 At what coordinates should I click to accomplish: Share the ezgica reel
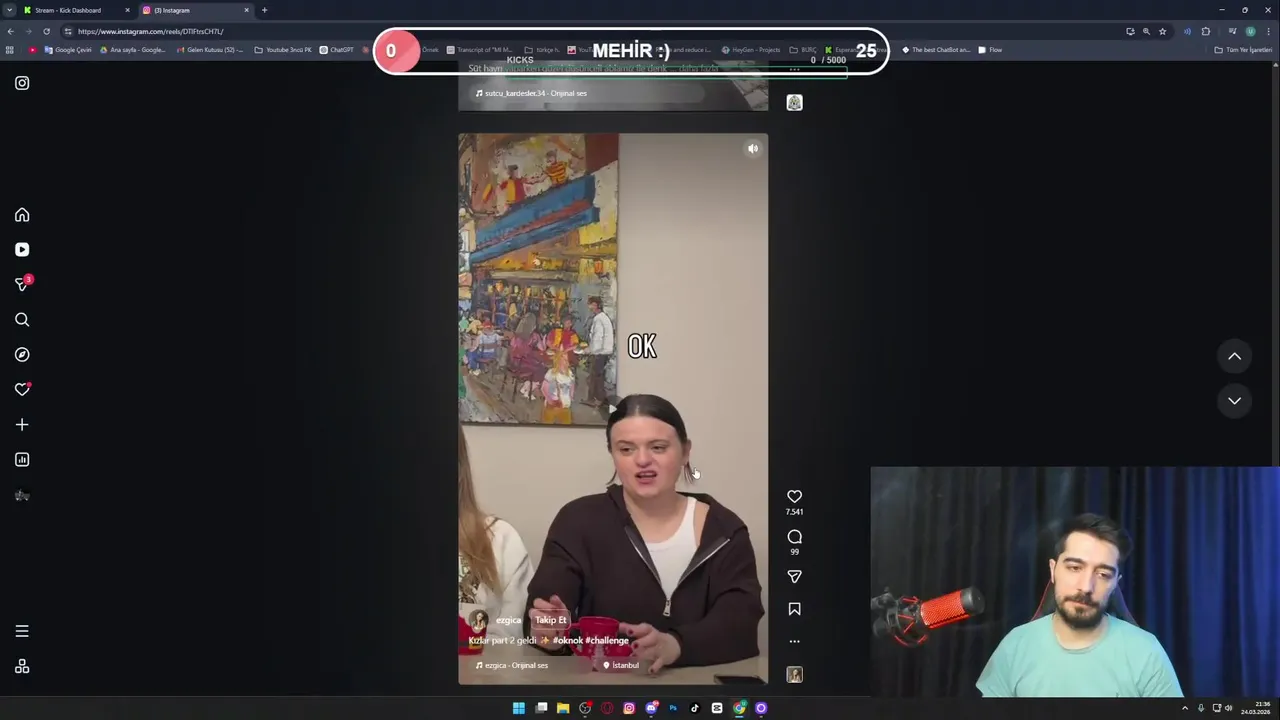pos(794,577)
